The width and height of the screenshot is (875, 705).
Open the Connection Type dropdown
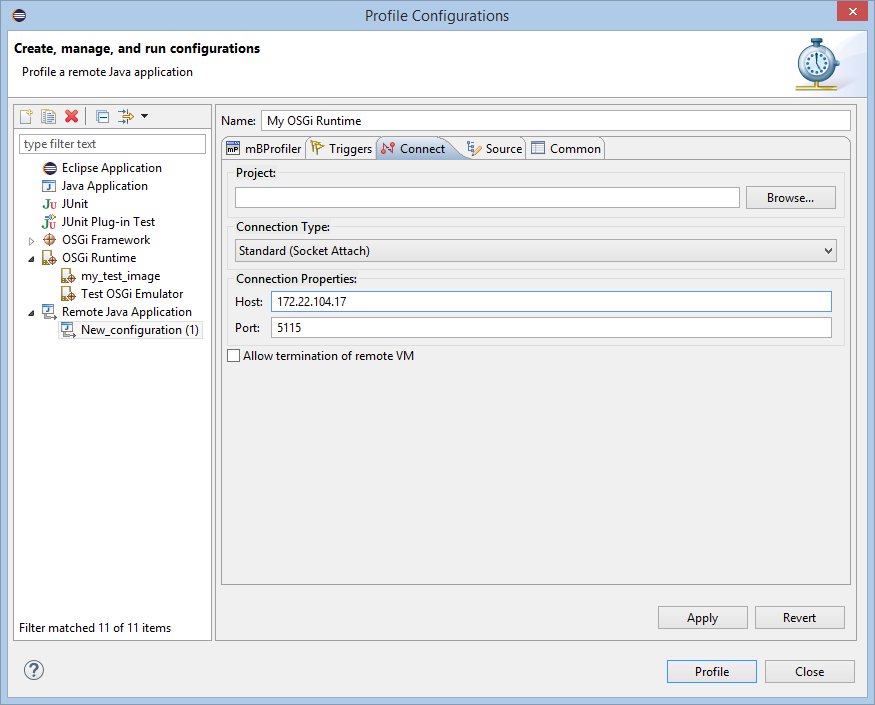[535, 250]
